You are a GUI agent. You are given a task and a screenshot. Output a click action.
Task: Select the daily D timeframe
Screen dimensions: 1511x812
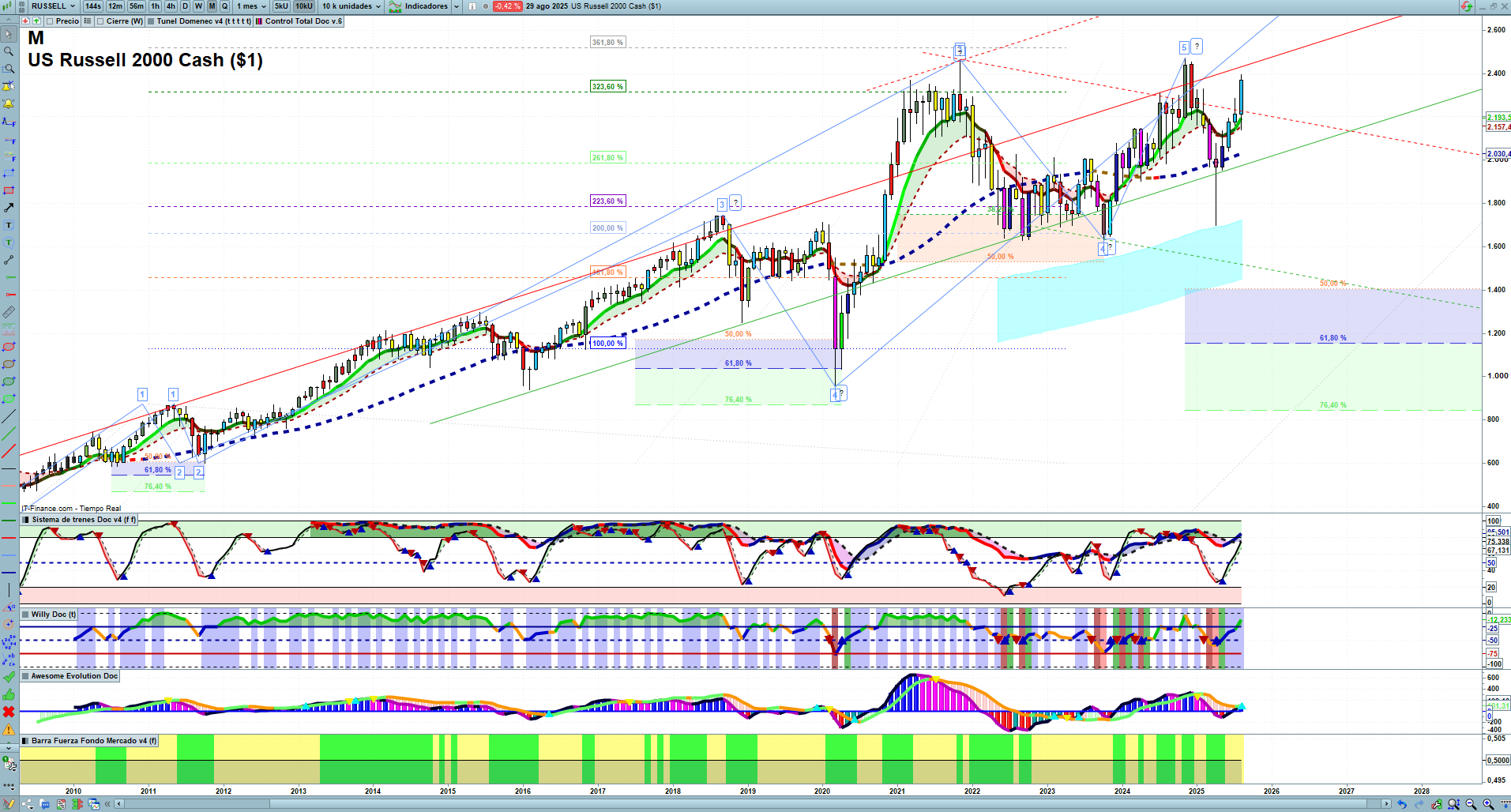[x=186, y=6]
